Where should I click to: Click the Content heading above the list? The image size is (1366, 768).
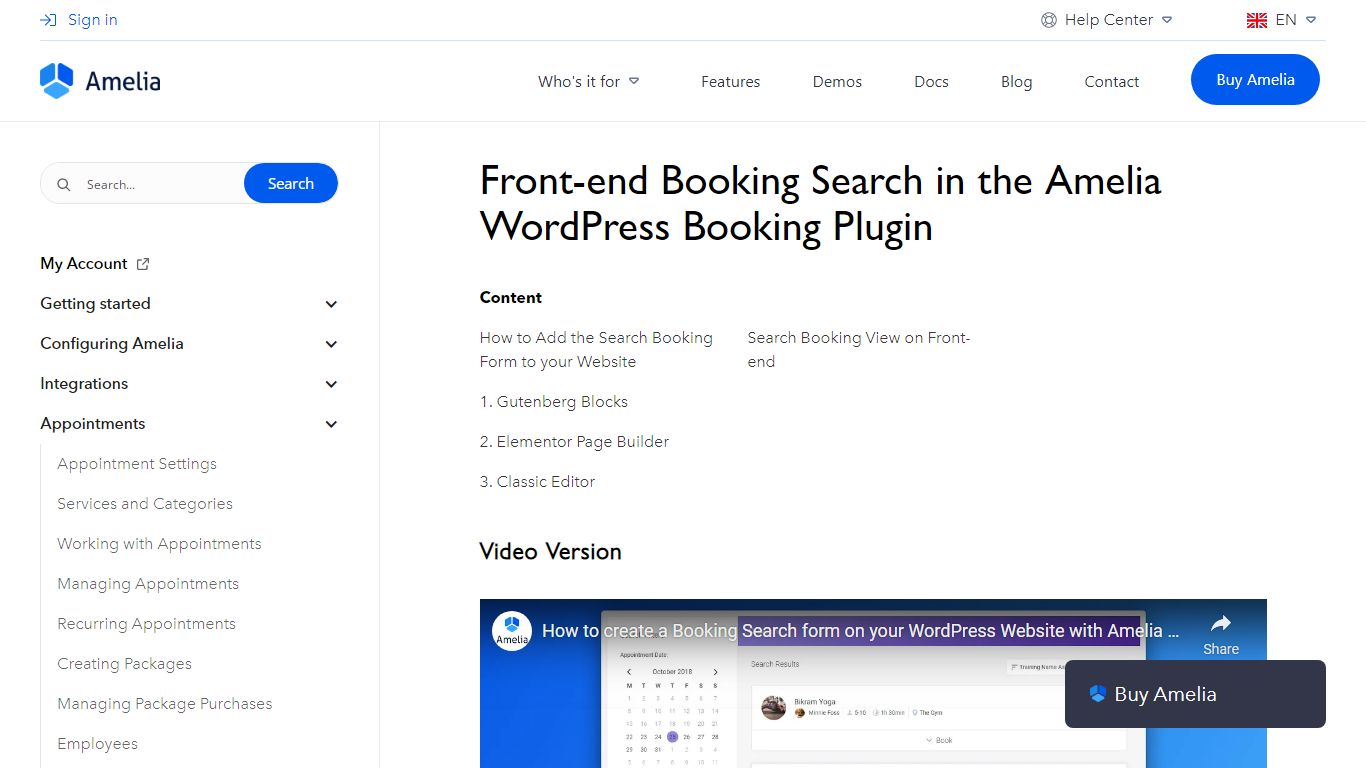pyautogui.click(x=511, y=298)
